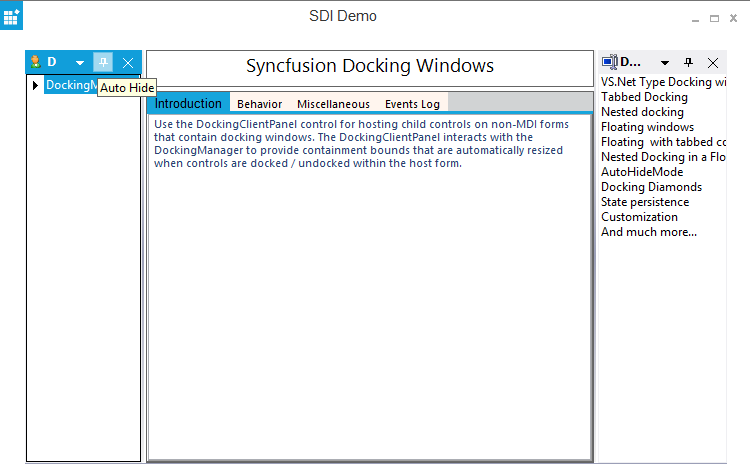Expand the DockingManager tree node arrow

pyautogui.click(x=36, y=85)
